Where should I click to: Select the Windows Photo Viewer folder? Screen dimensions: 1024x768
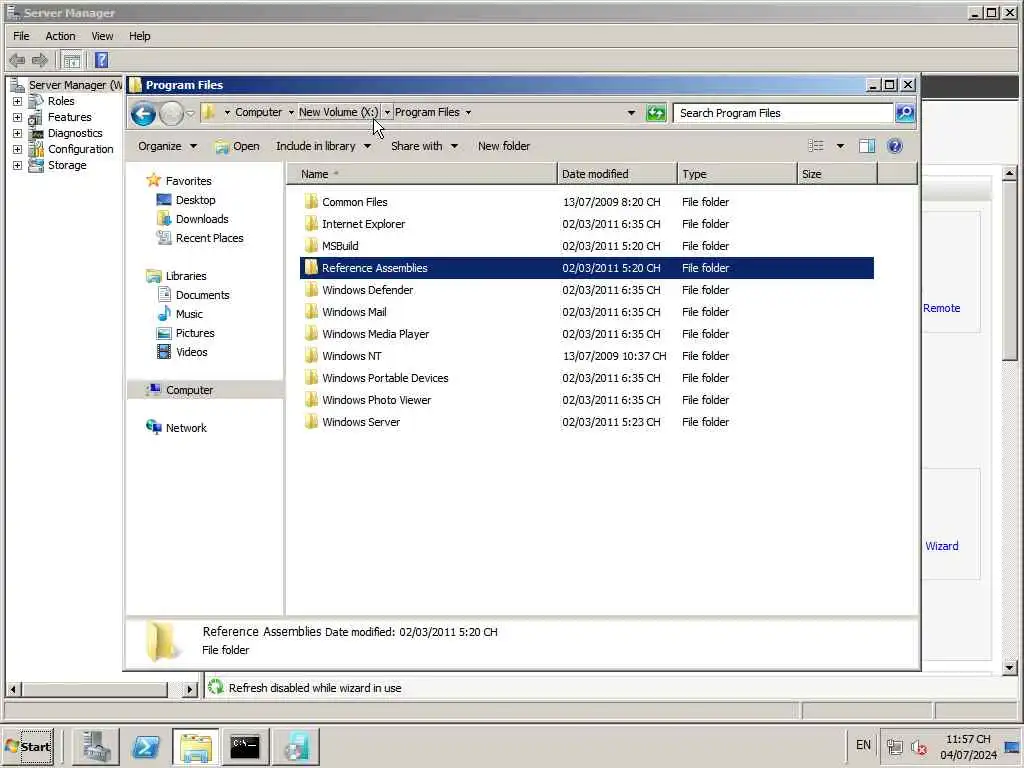tap(376, 400)
